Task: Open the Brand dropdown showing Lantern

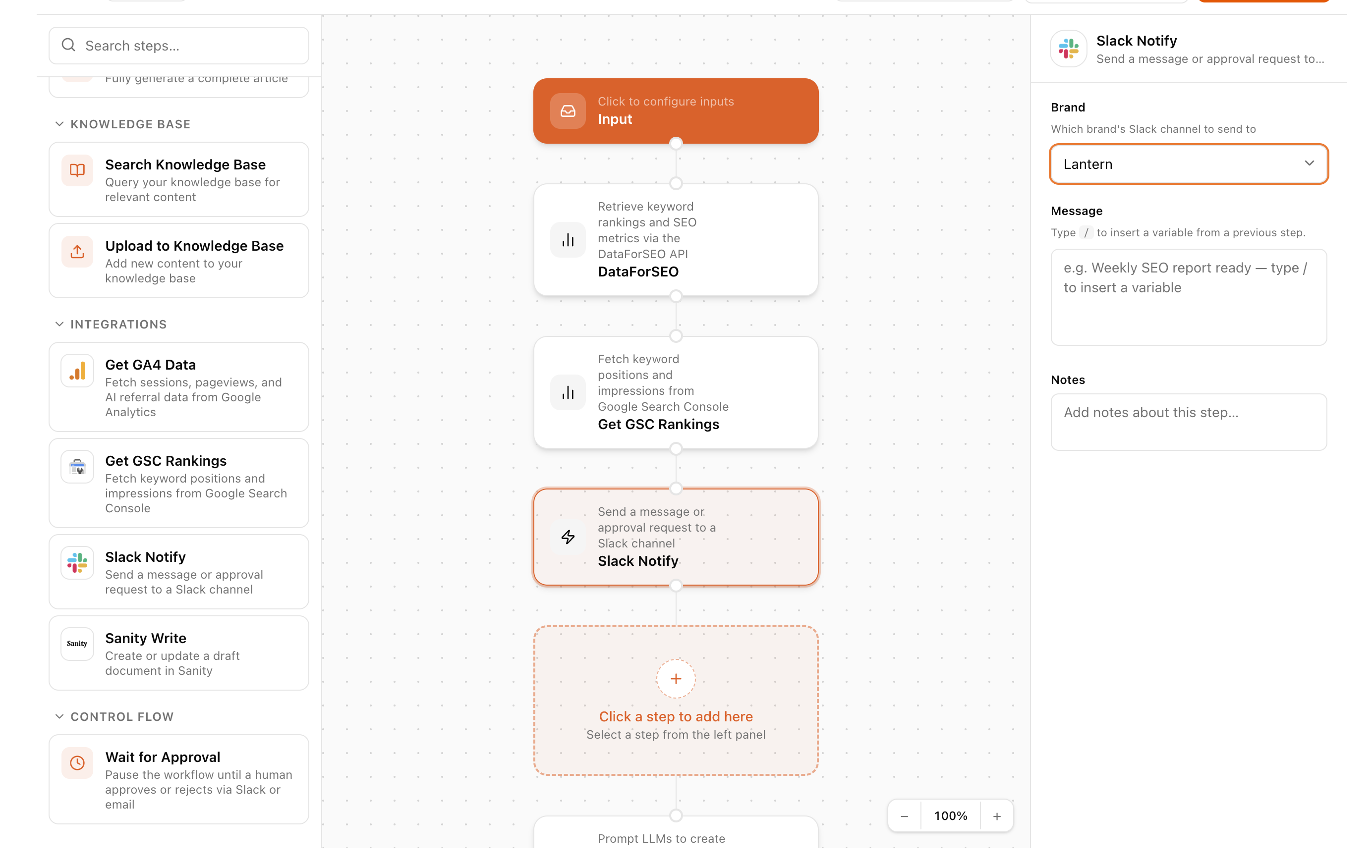Action: coord(1188,164)
